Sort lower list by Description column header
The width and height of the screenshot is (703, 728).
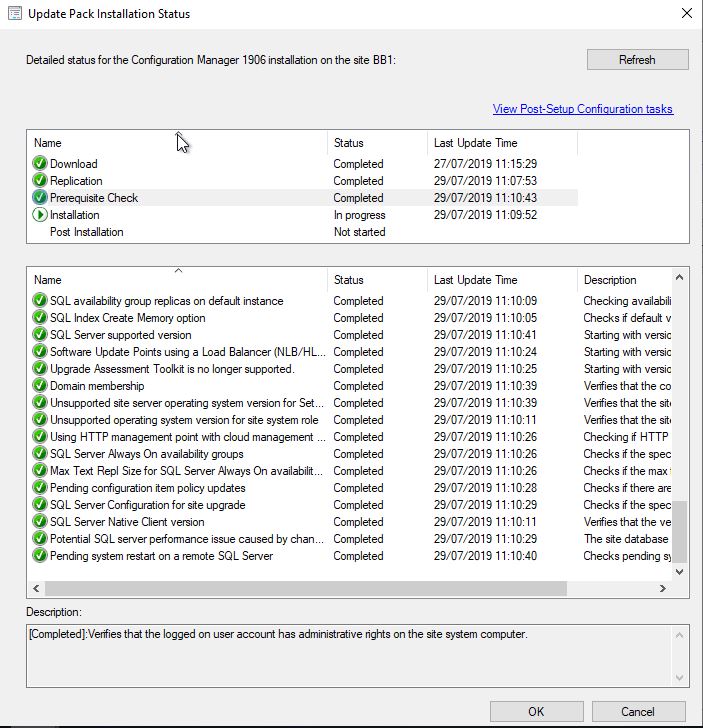tap(625, 280)
